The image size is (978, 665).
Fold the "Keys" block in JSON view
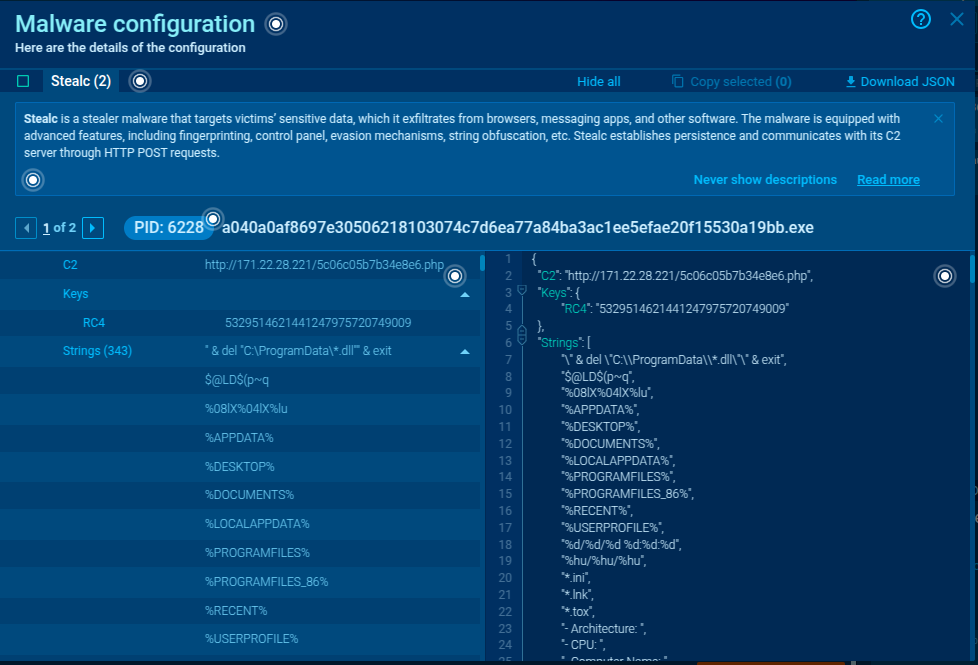coord(521,291)
